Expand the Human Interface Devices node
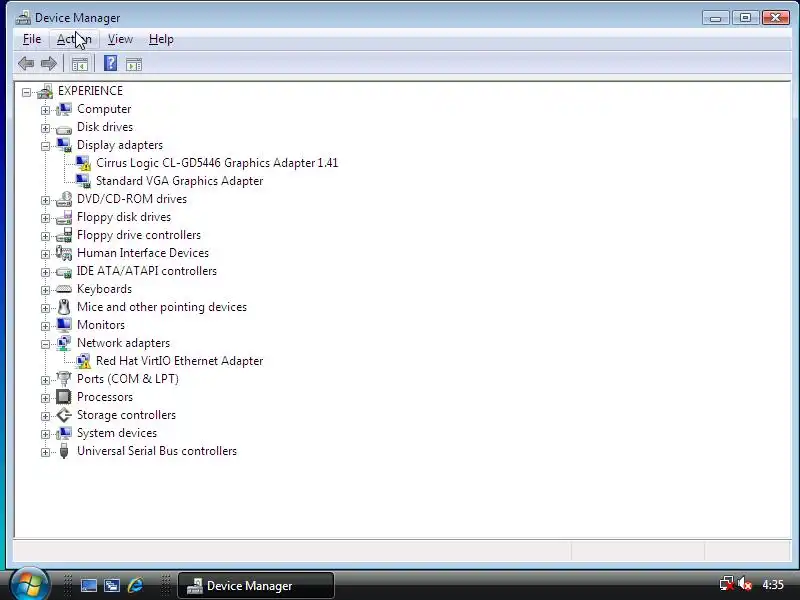Screen dimensions: 800x600 45,254
